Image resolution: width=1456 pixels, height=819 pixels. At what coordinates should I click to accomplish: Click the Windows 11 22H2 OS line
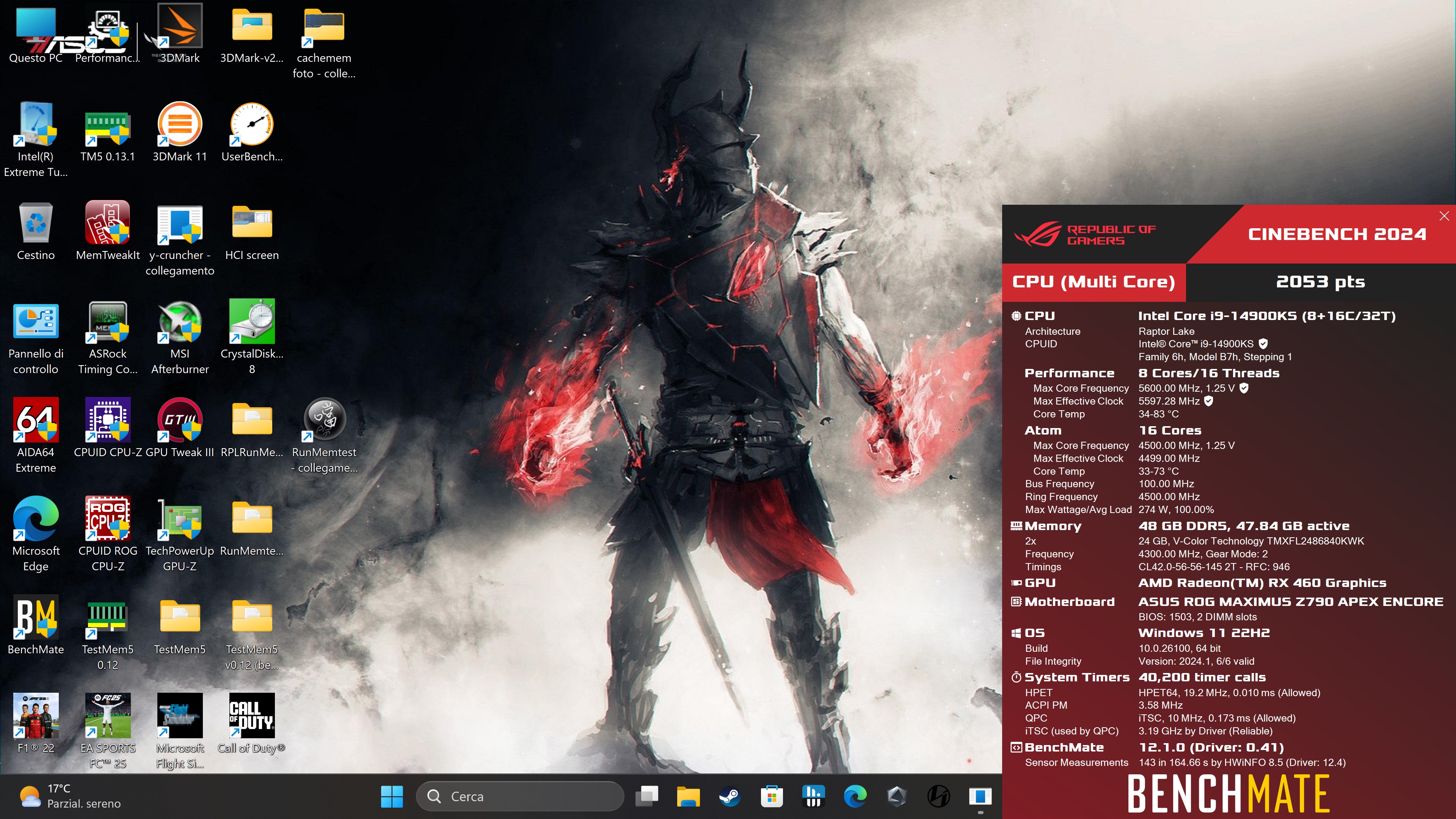(1204, 633)
